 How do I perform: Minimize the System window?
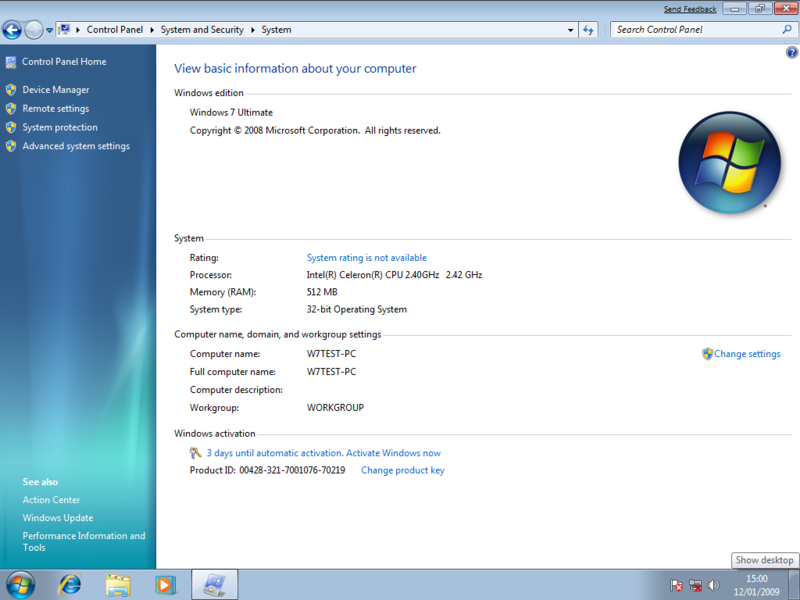[x=735, y=9]
